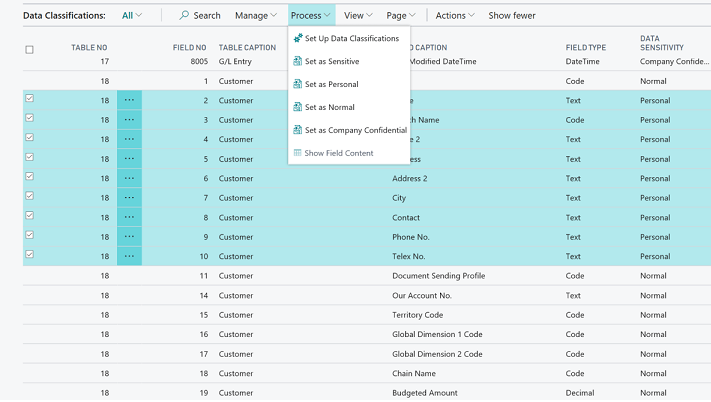
Task: Choose Set as Company Confidential
Action: click(349, 130)
